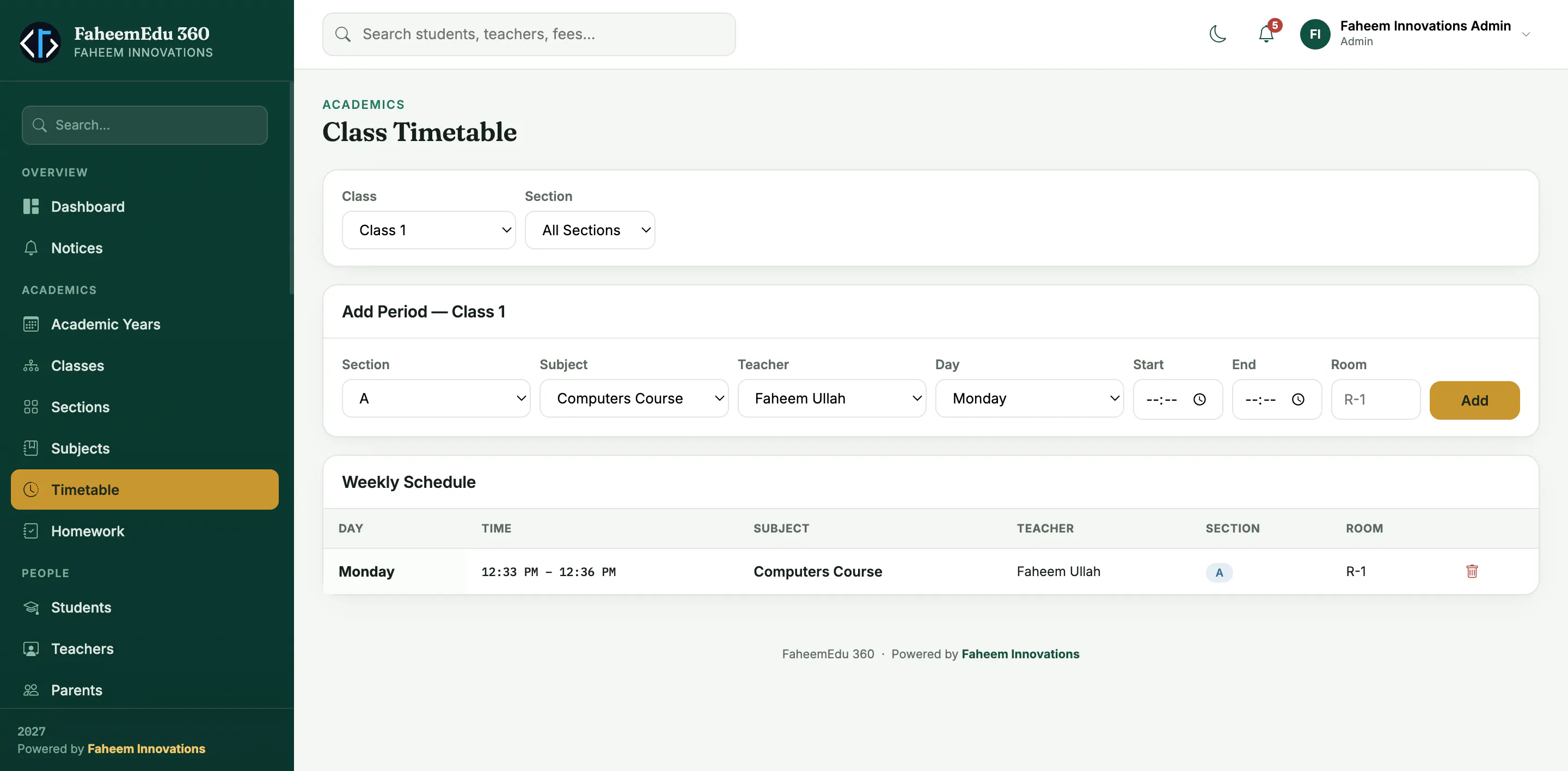Click the clock icon in the Start time field
Viewport: 1568px width, 771px height.
[1199, 400]
